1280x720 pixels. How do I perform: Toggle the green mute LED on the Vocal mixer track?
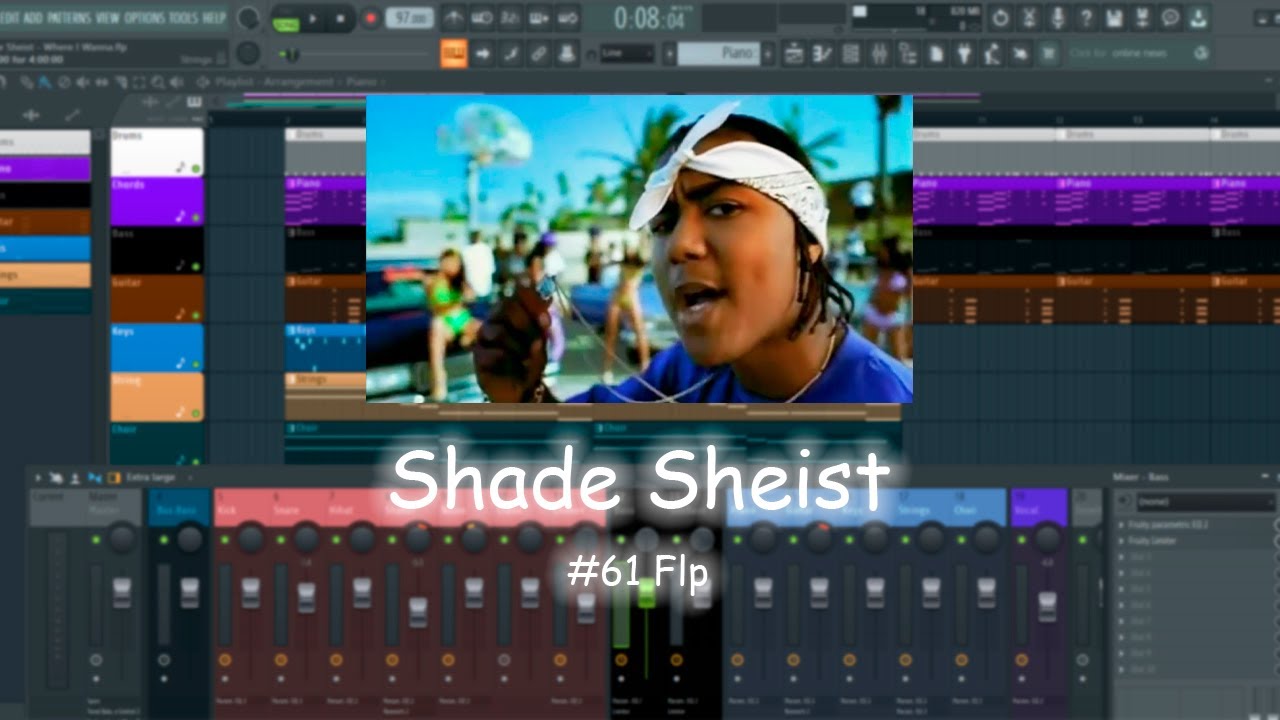point(1023,540)
